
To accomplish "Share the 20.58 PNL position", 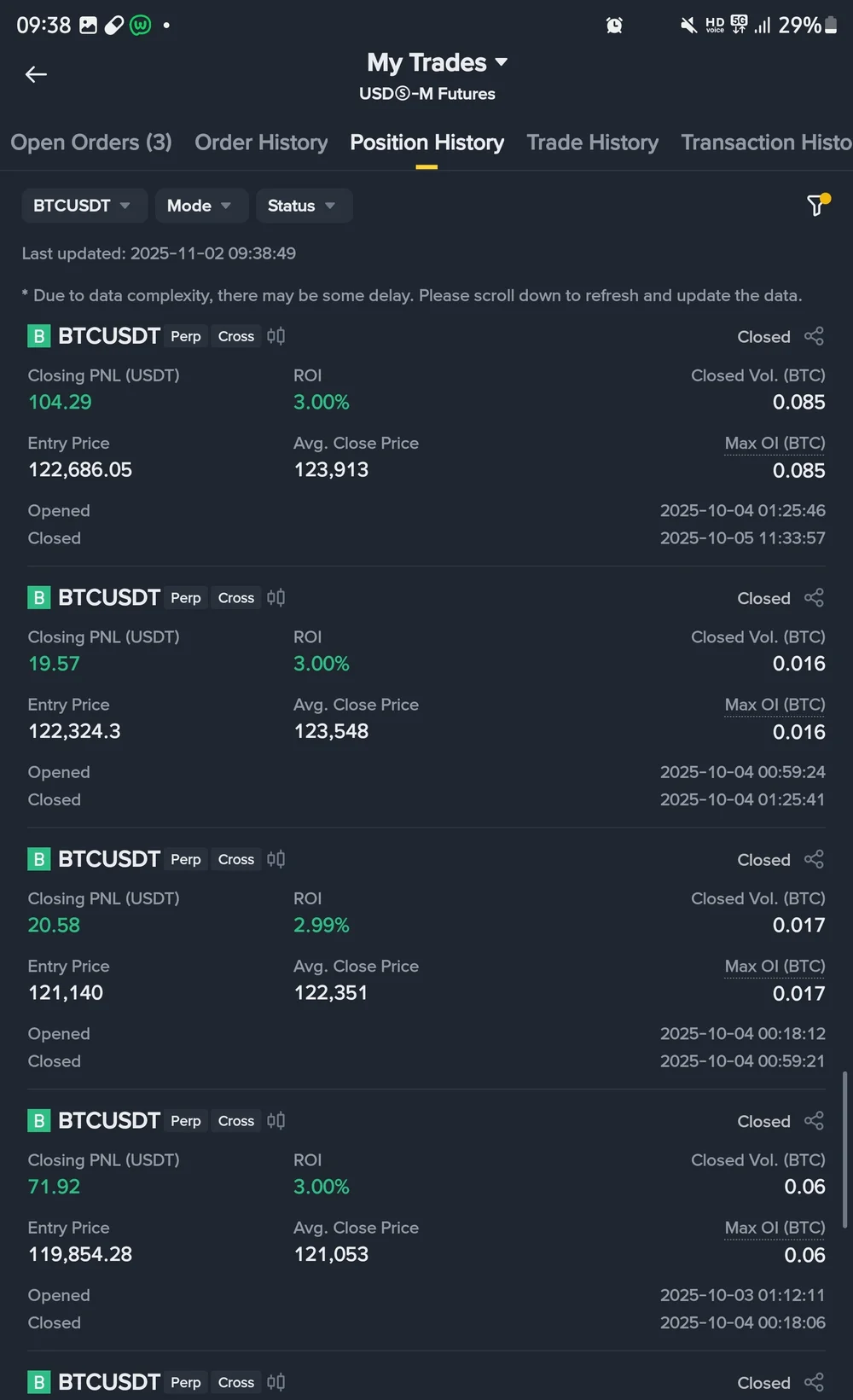I will (814, 859).
